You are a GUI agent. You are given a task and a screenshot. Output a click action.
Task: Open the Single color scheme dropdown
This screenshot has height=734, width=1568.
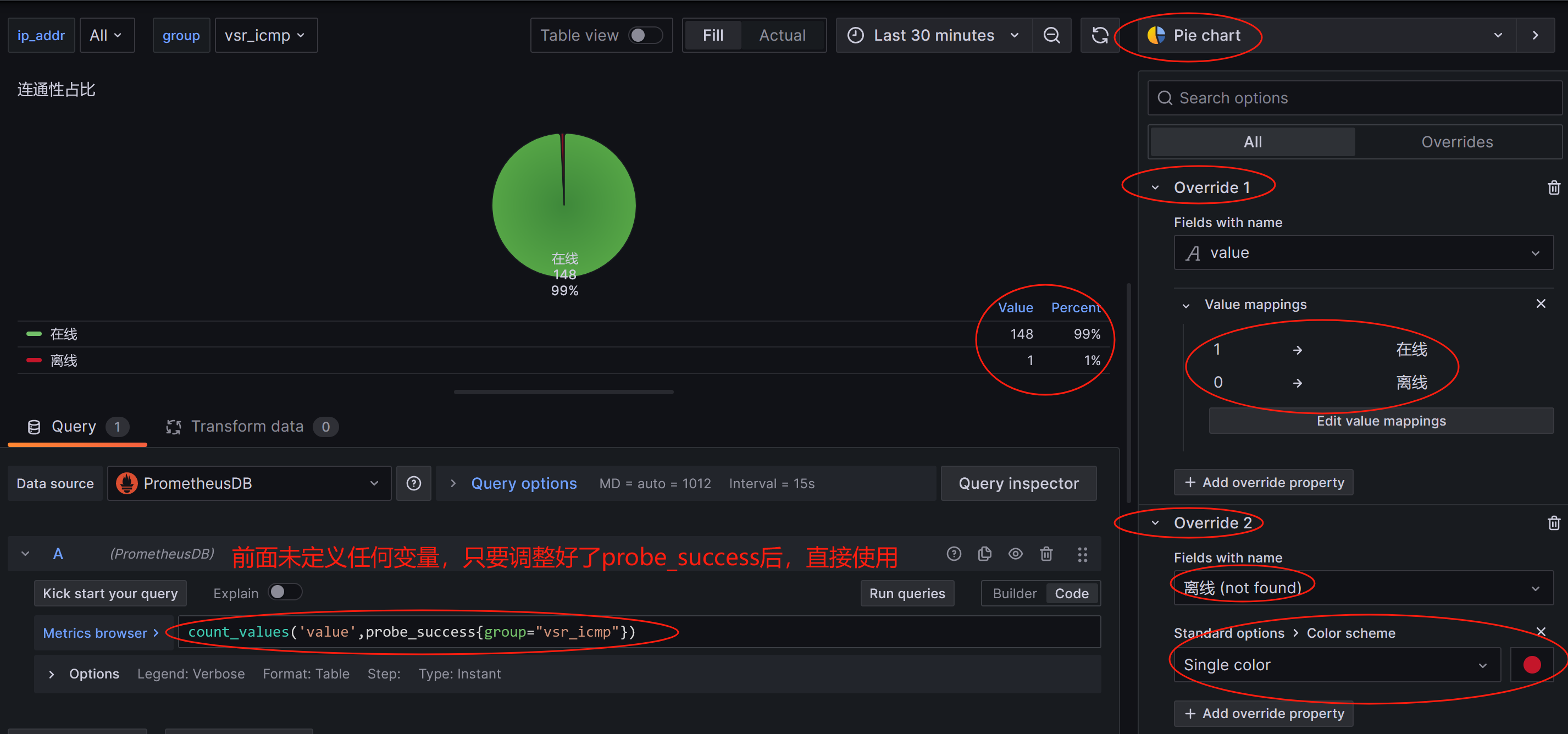(1337, 664)
